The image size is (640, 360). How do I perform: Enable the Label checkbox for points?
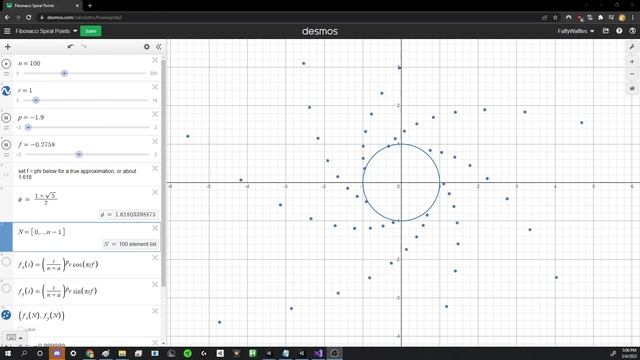[x=21, y=329]
